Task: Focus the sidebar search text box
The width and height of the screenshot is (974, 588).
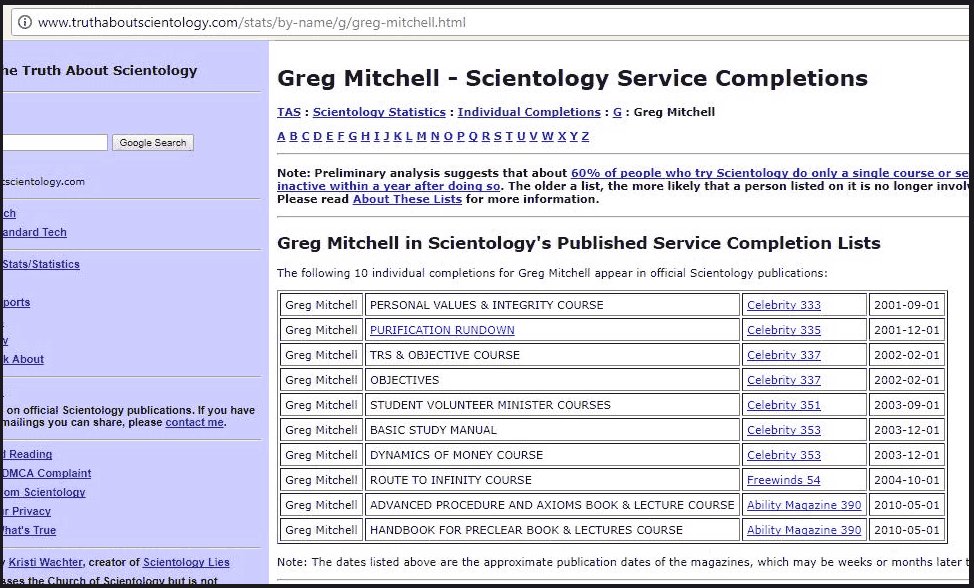Action: pyautogui.click(x=55, y=143)
